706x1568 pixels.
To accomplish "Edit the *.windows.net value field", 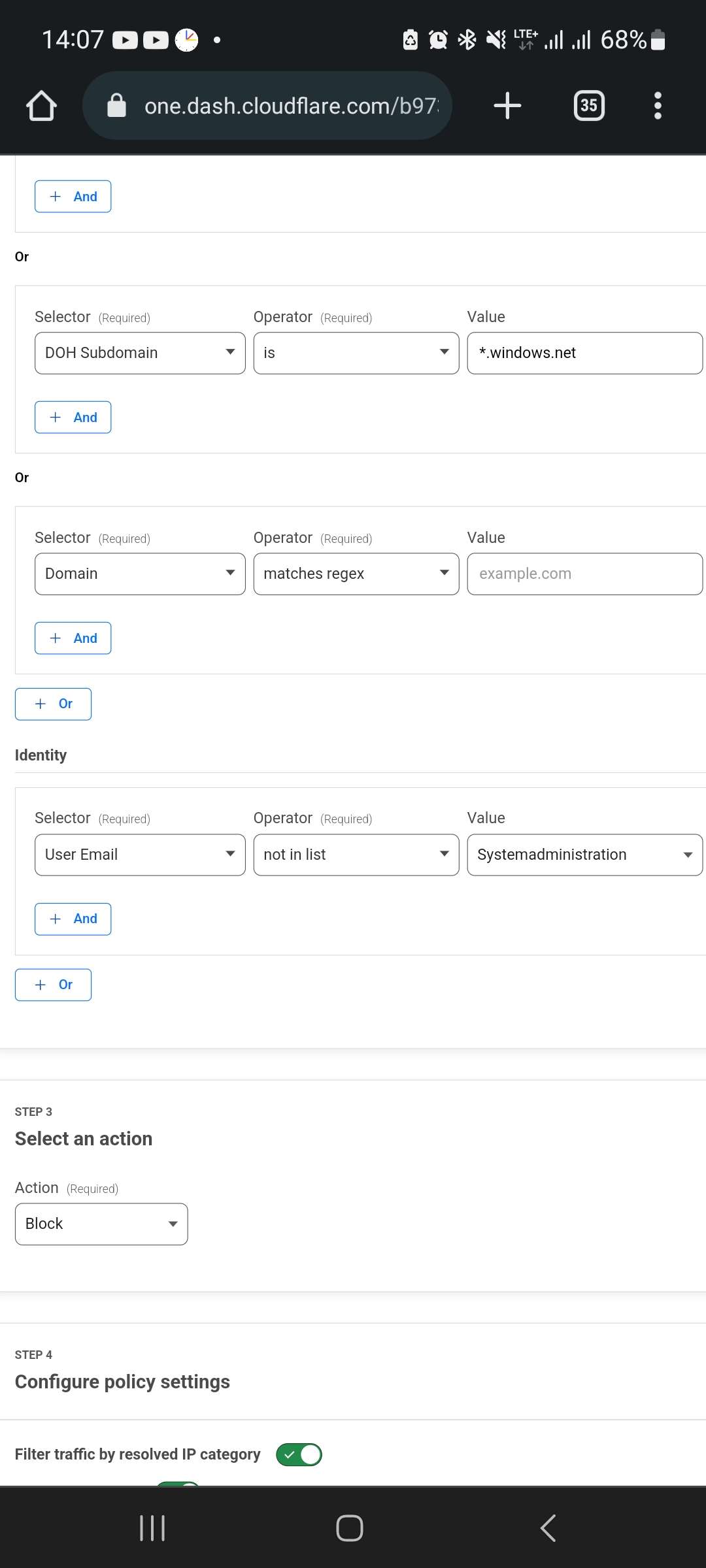I will [x=584, y=353].
